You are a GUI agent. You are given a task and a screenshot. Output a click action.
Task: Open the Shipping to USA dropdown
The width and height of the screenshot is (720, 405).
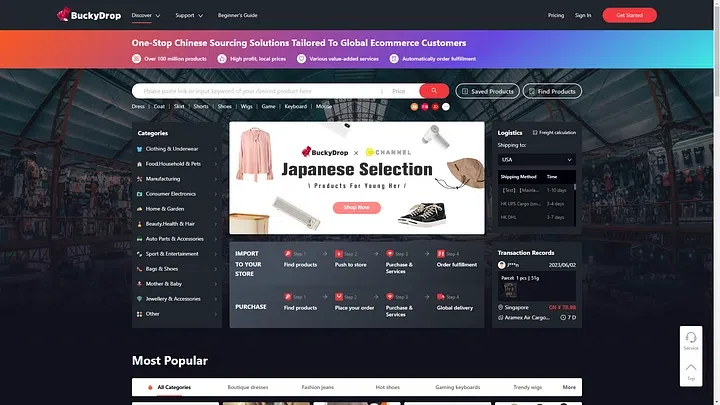537,159
